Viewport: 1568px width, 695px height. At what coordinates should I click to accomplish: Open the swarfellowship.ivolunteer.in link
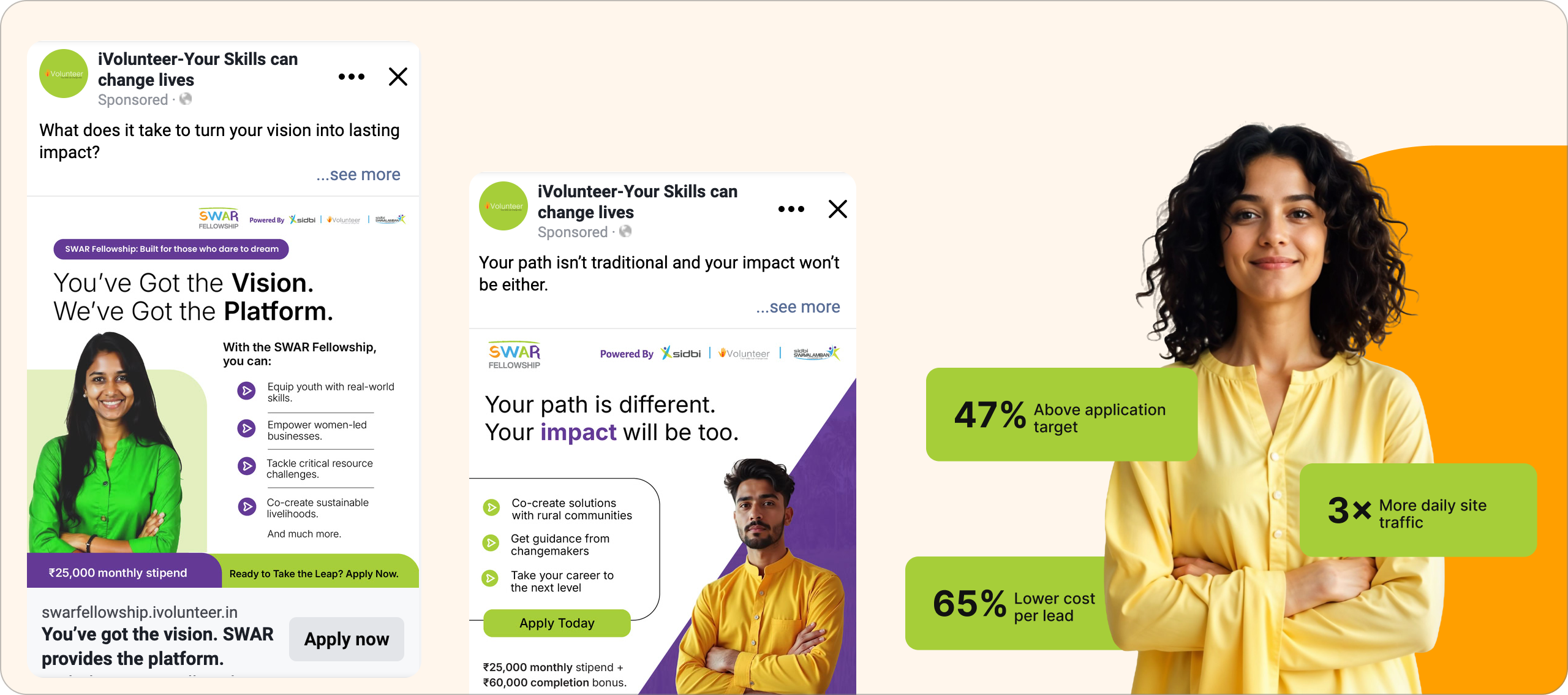140,612
